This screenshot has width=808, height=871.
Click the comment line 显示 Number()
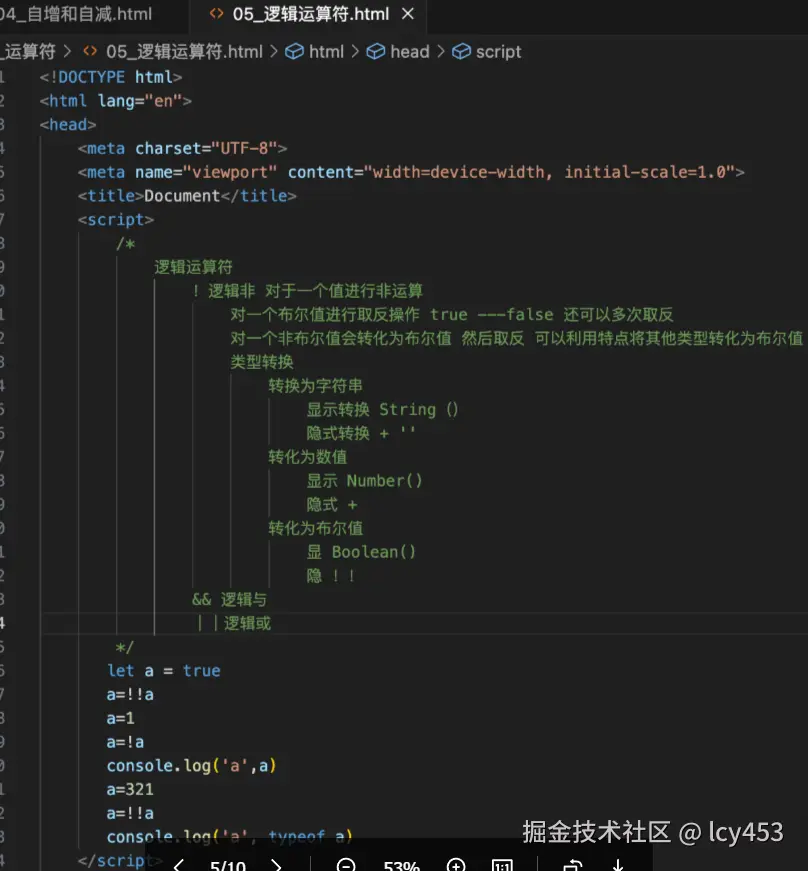click(x=364, y=481)
